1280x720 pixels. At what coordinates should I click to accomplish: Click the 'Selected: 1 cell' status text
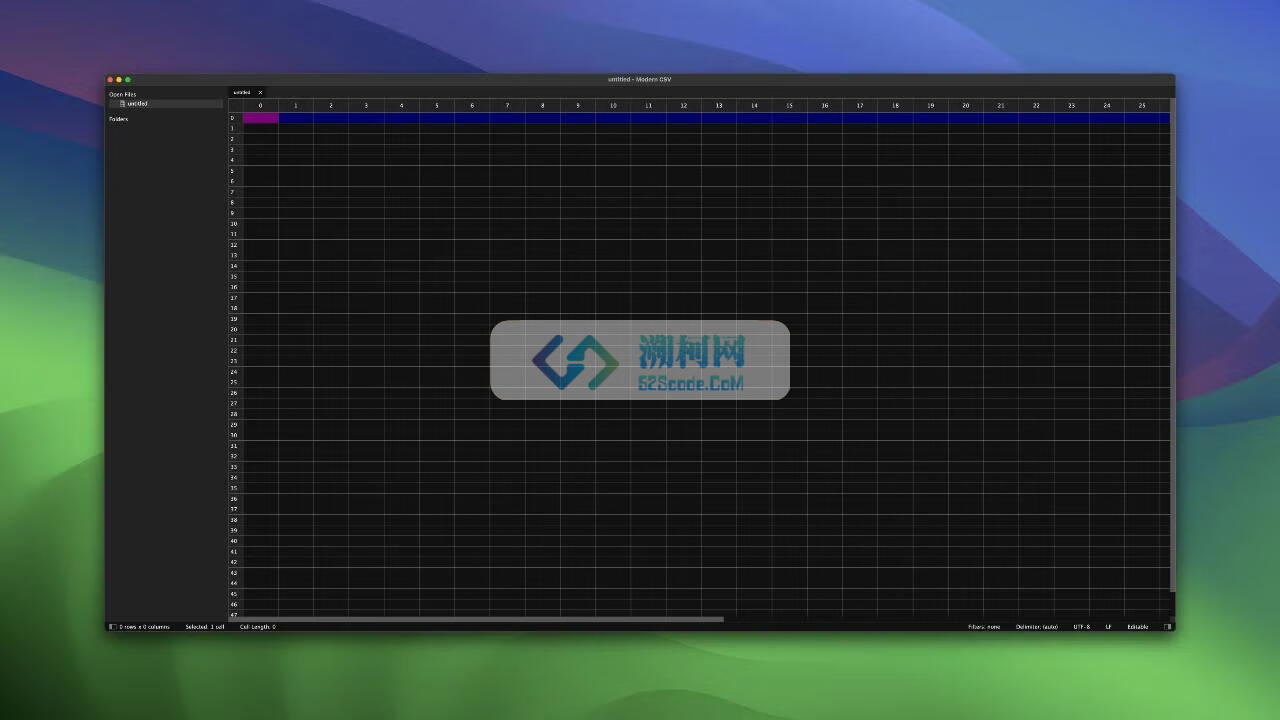coord(205,627)
